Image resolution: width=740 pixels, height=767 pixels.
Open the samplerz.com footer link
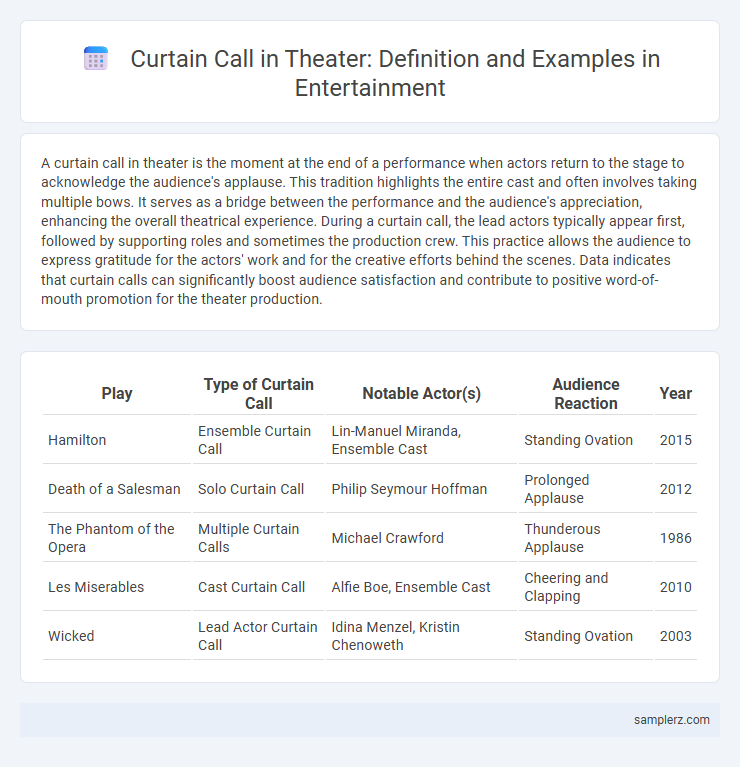click(x=672, y=720)
